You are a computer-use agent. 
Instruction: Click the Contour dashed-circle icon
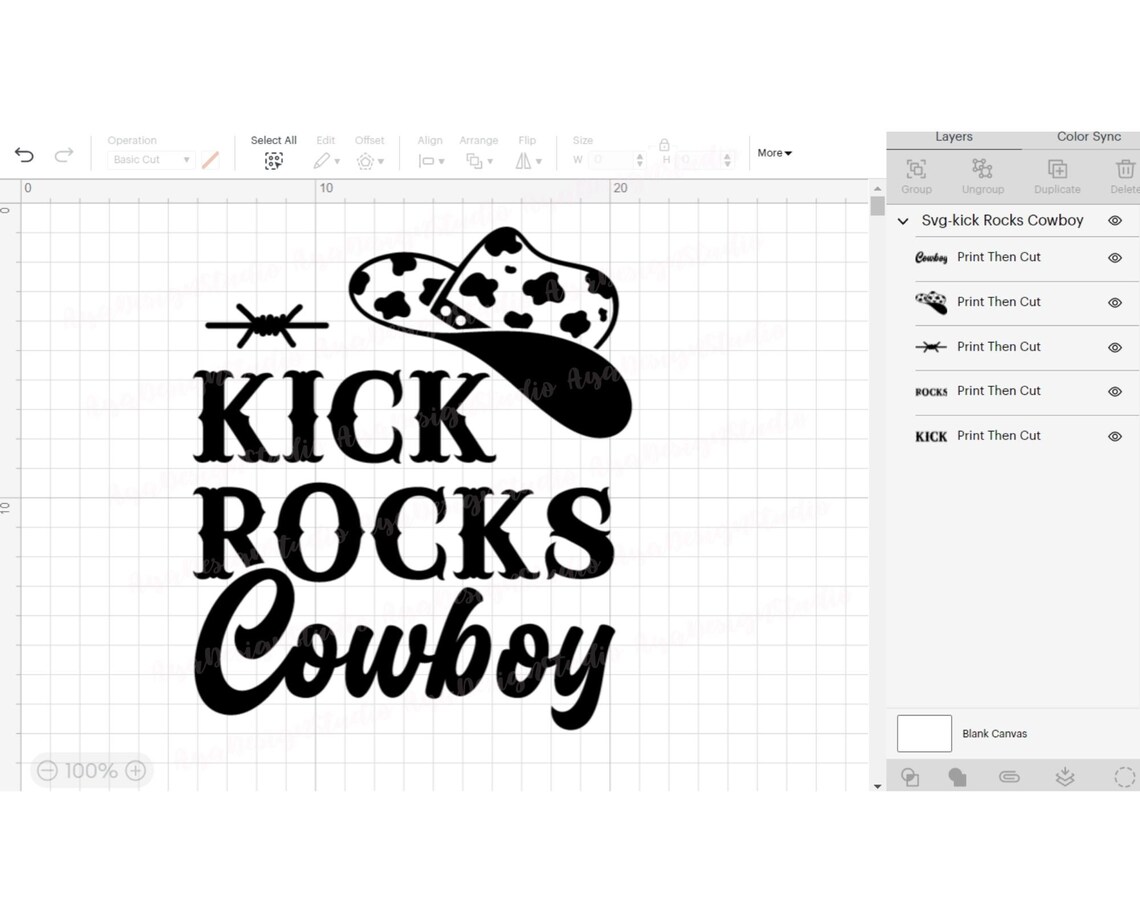(1125, 777)
